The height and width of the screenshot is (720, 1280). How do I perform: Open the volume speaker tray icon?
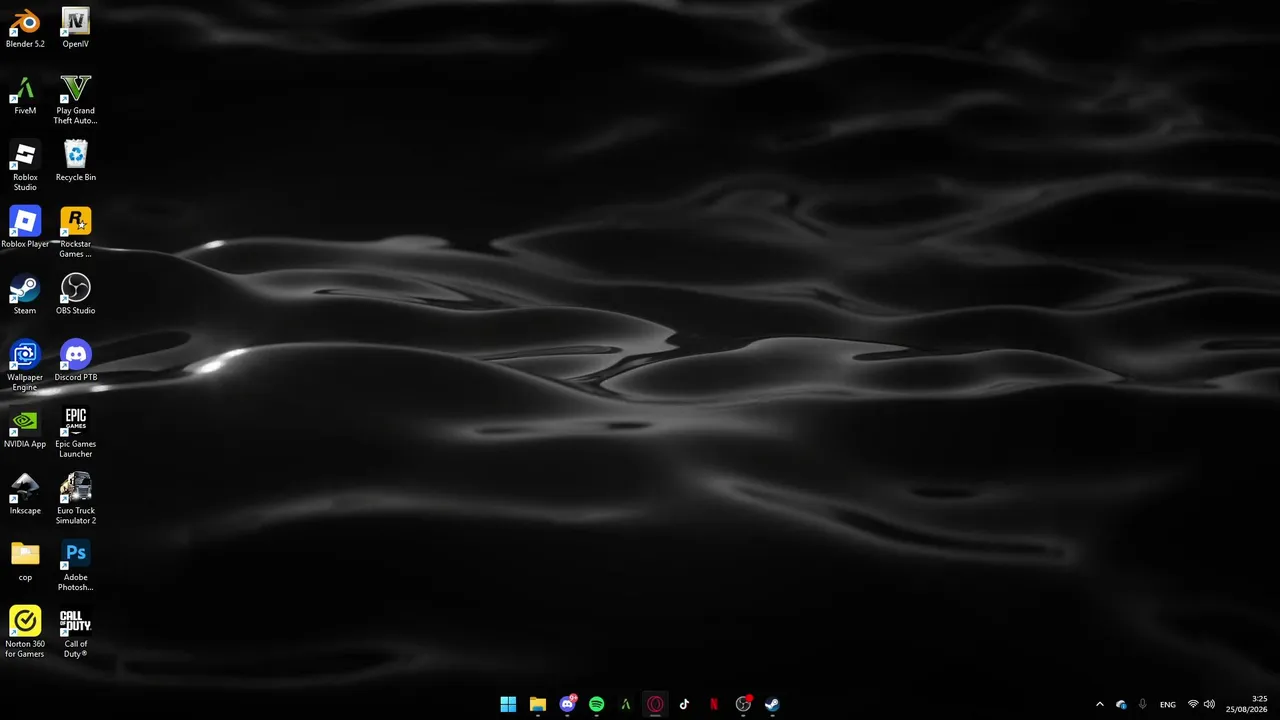(1210, 704)
